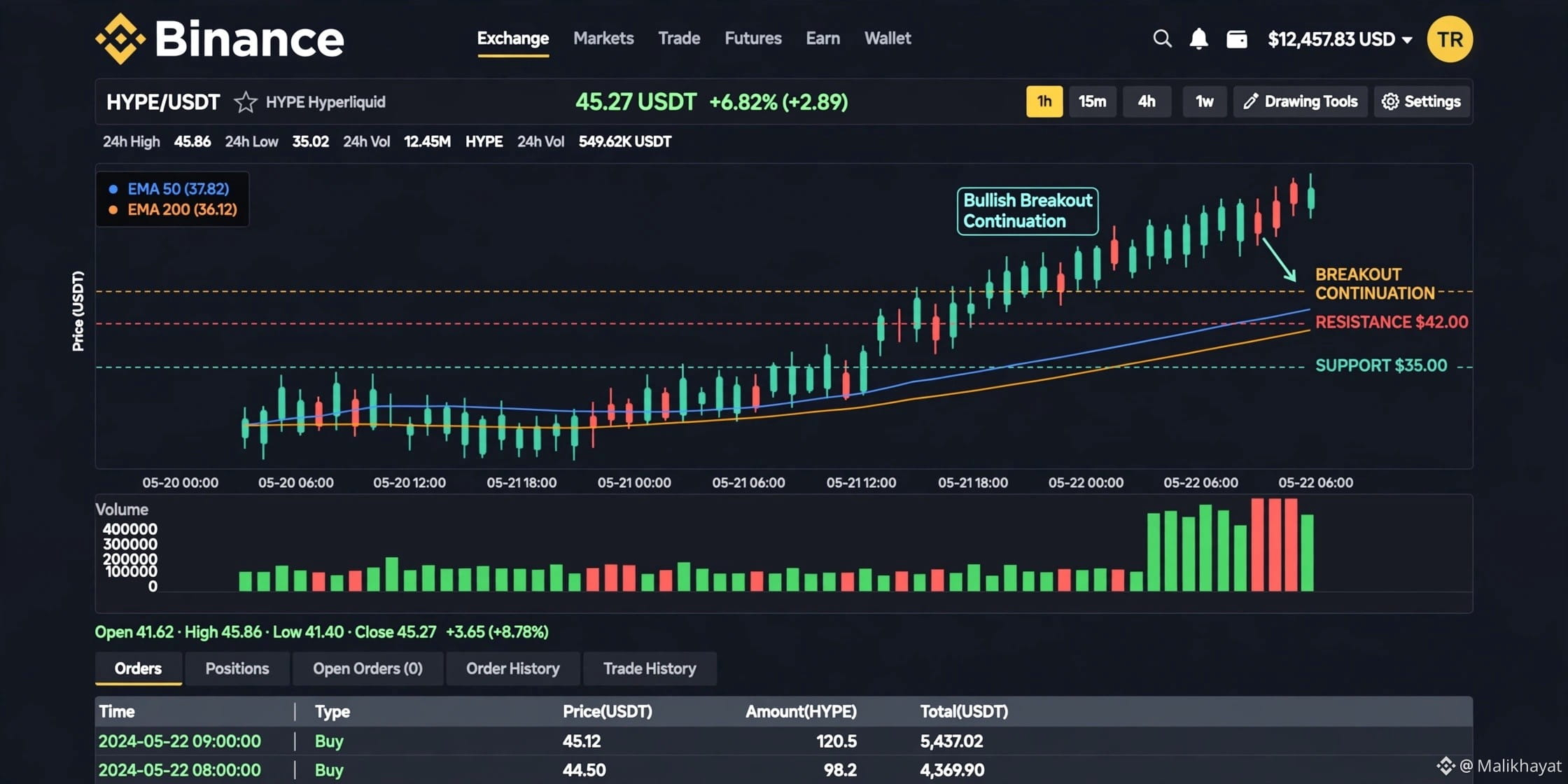View Open Orders (0) tab
Image resolution: width=1568 pixels, height=784 pixels.
click(367, 668)
